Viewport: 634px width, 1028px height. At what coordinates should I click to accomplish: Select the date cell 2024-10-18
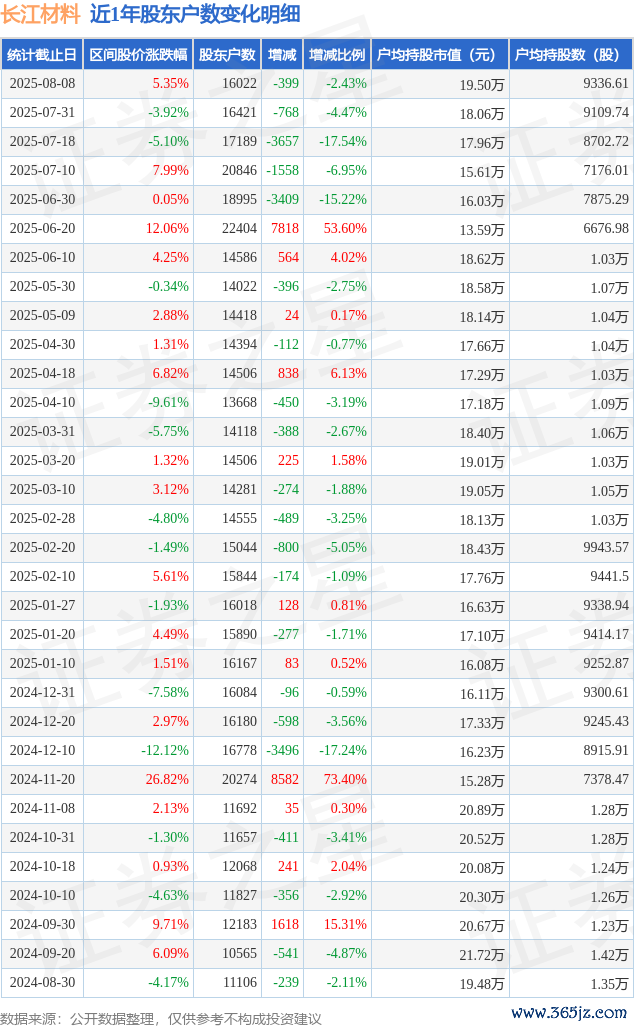tap(43, 866)
